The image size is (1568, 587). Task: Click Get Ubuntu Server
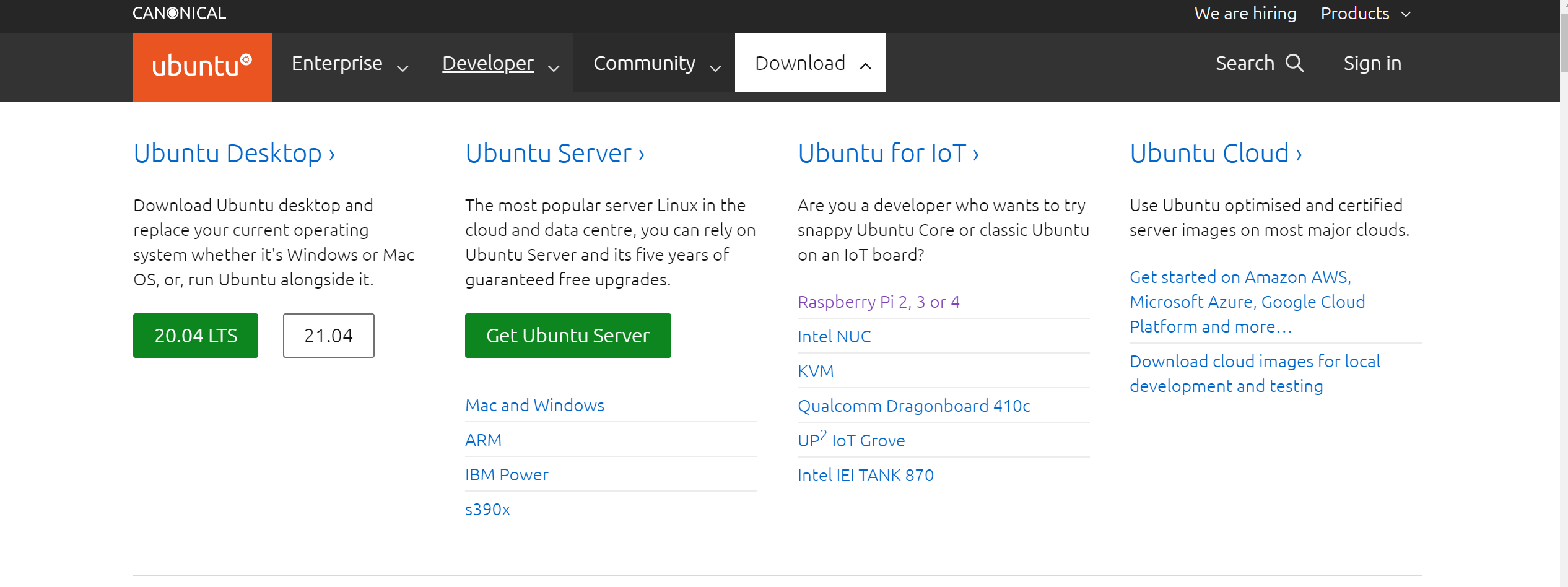(x=567, y=335)
